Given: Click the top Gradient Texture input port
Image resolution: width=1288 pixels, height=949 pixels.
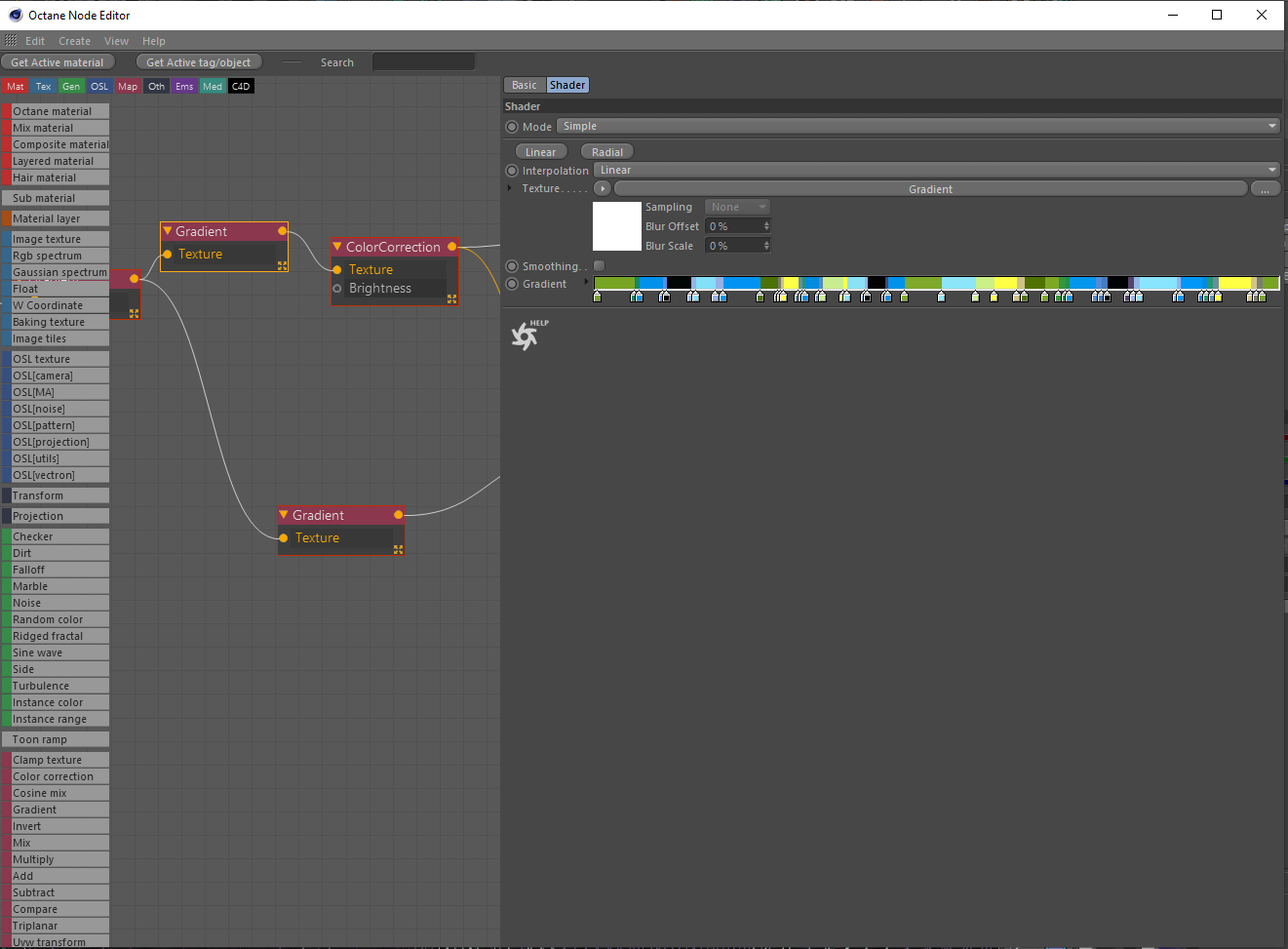Looking at the screenshot, I should pyautogui.click(x=168, y=255).
